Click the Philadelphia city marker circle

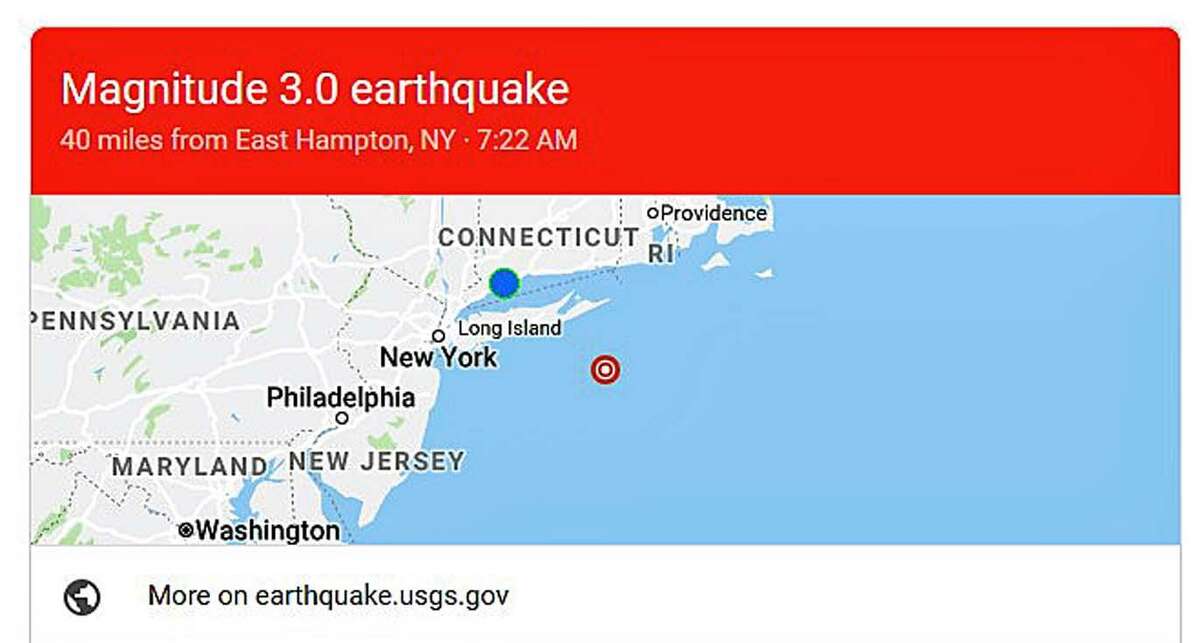(x=342, y=418)
